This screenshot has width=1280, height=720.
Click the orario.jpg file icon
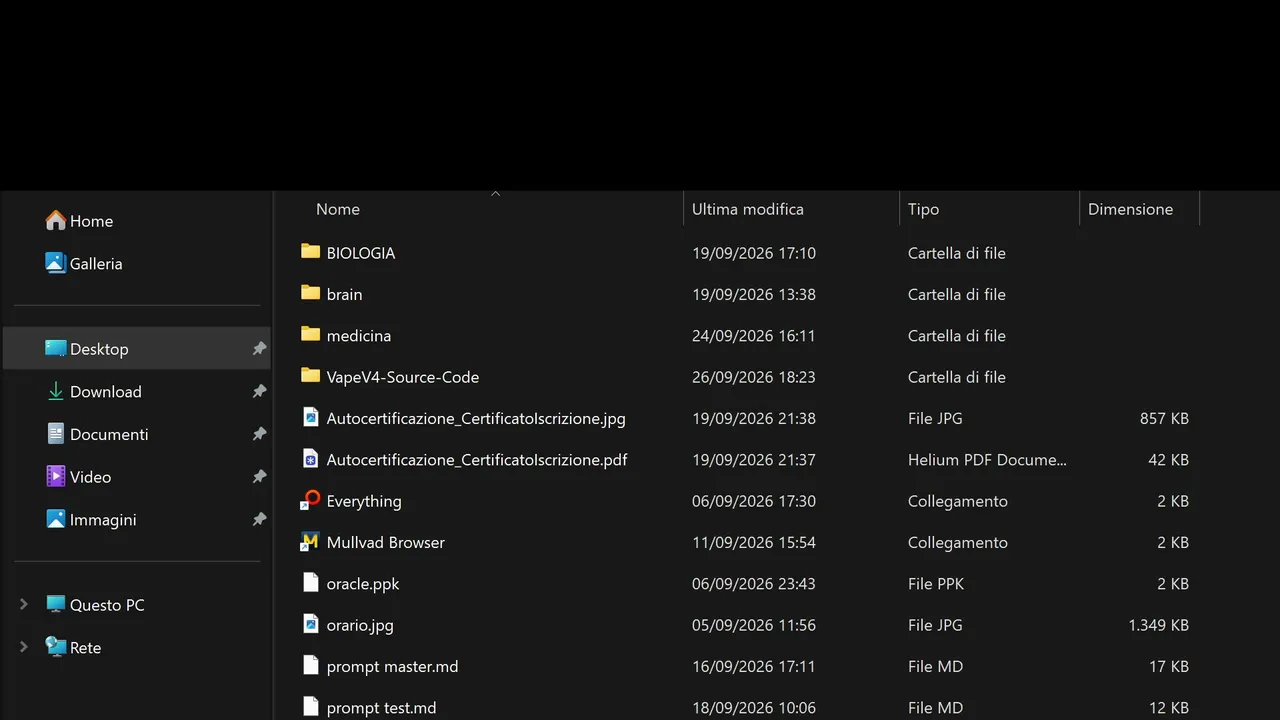(310, 624)
